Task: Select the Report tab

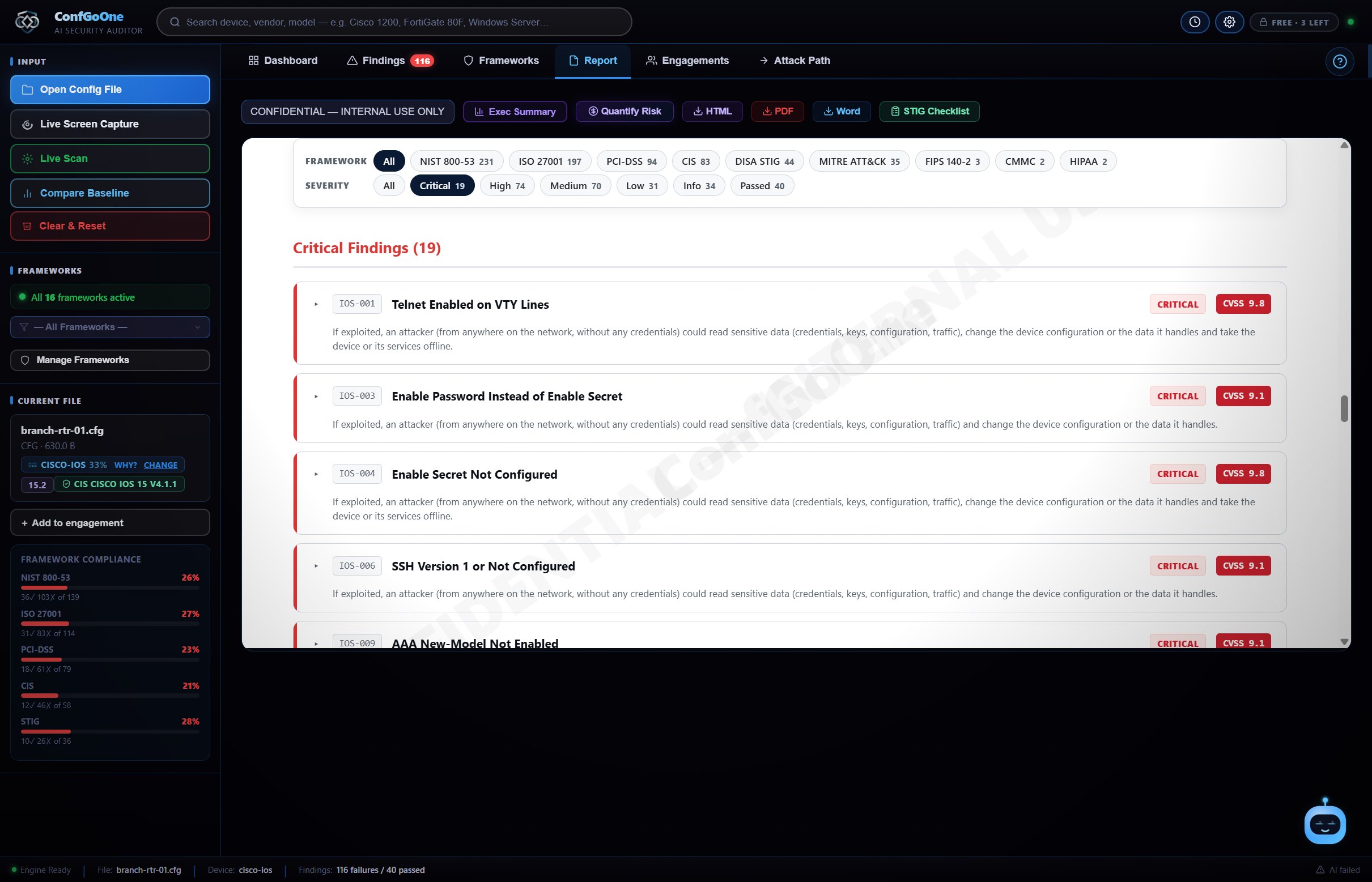Action: 592,61
